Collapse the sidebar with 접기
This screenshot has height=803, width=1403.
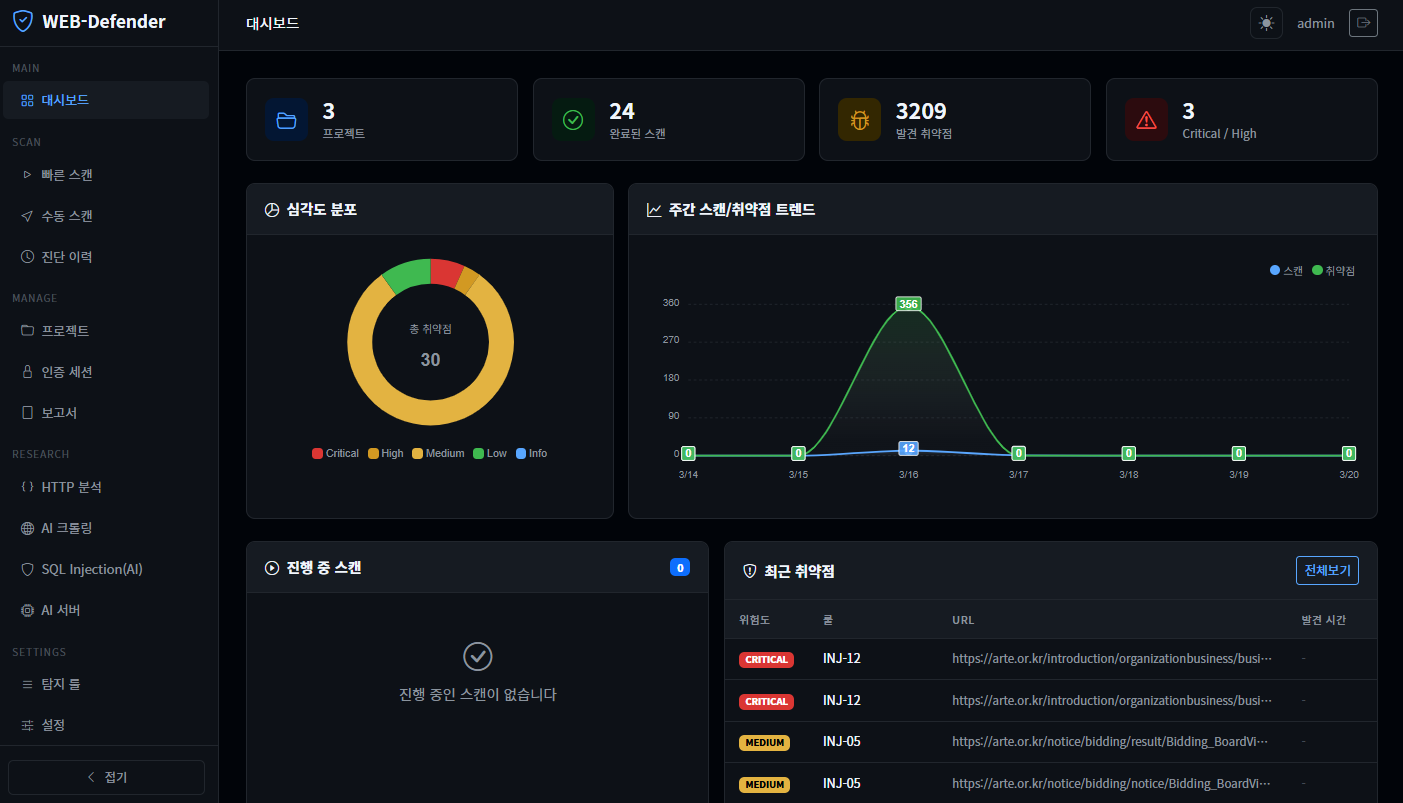point(106,777)
